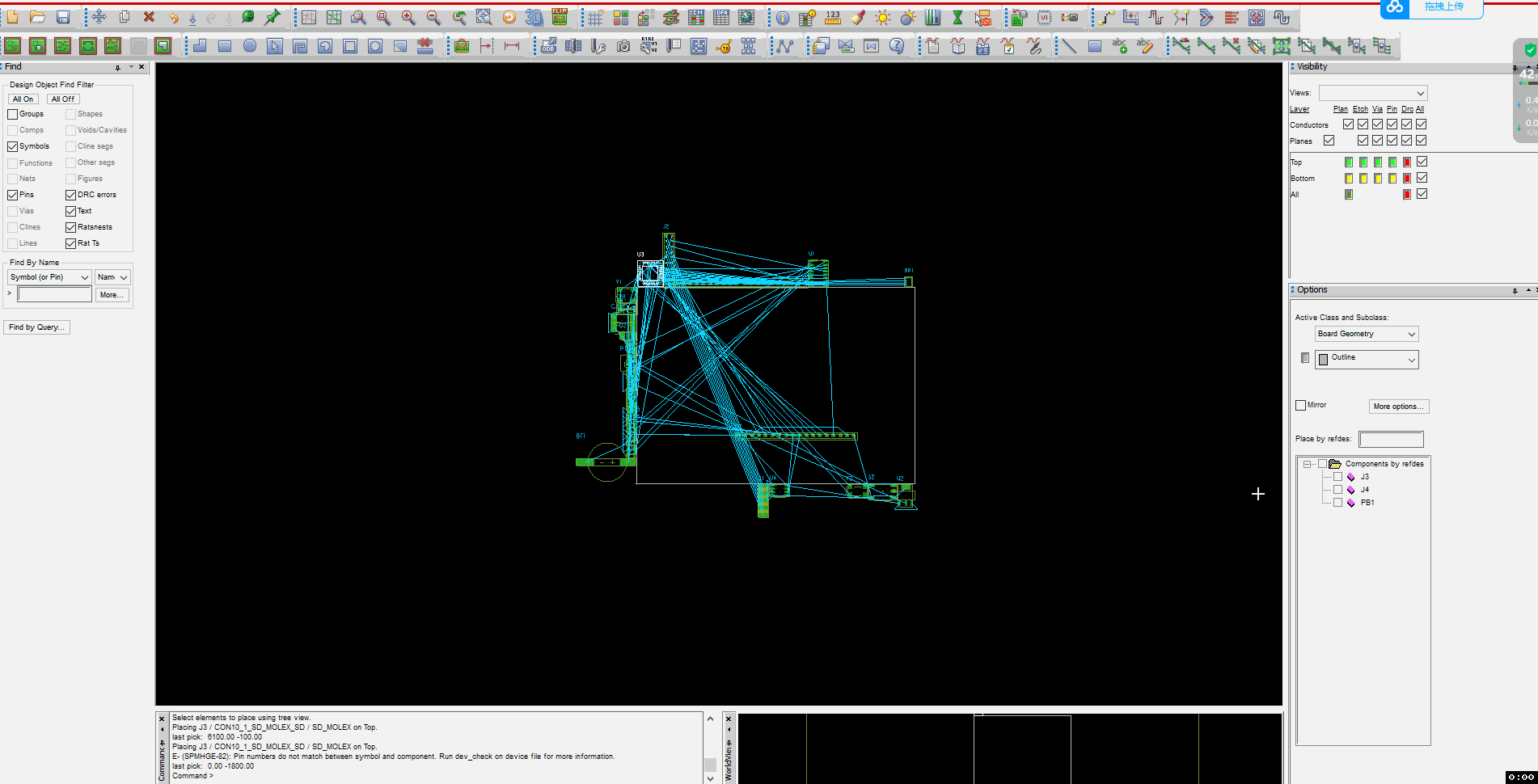Select J4 in the components tree
The height and width of the screenshot is (784, 1538).
point(1364,490)
